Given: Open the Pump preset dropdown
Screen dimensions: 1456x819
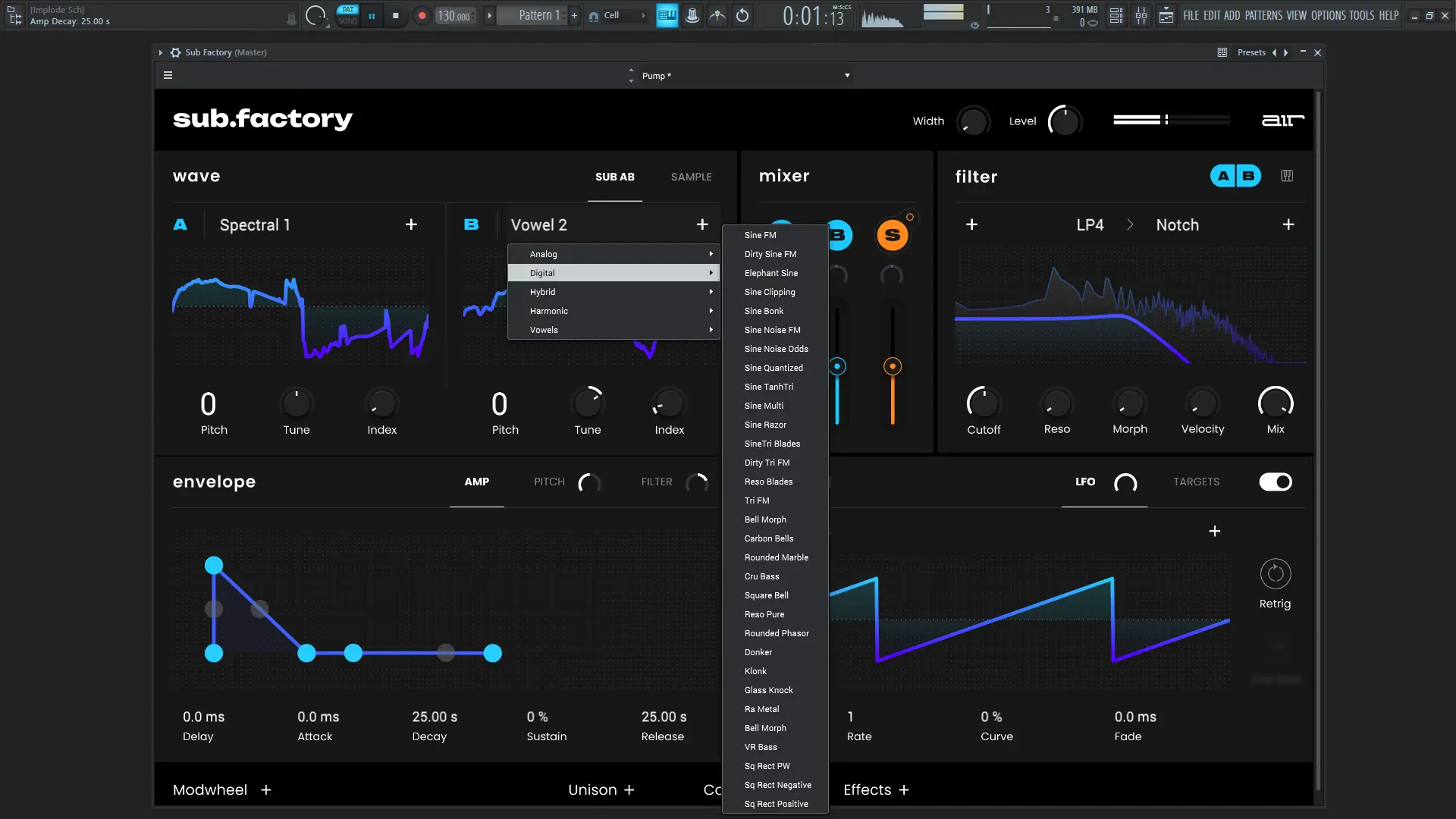Looking at the screenshot, I should point(739,75).
